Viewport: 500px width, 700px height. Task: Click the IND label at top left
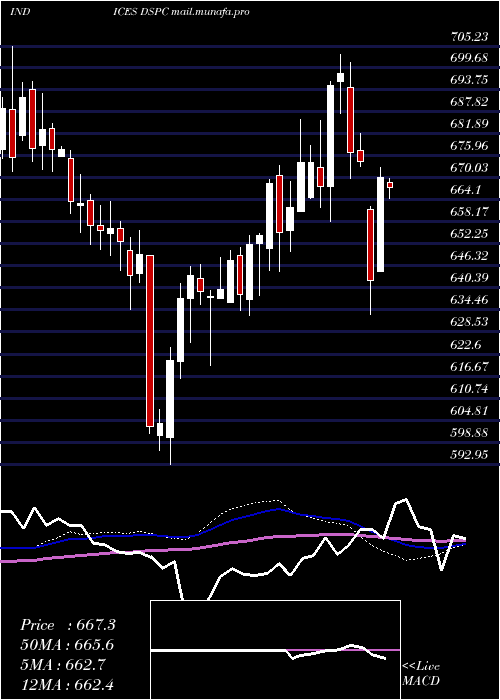[x=20, y=12]
